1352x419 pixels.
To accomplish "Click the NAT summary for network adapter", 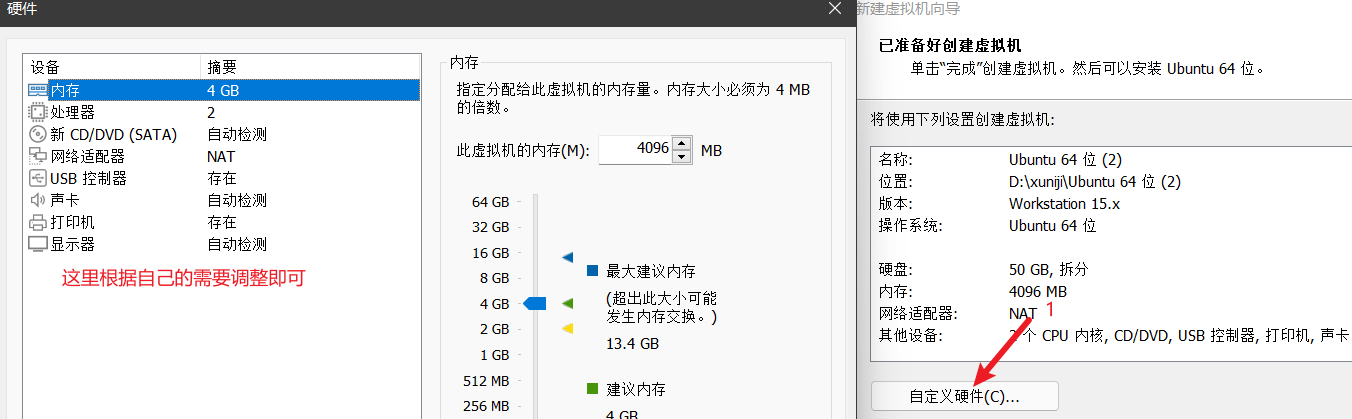I will click(221, 156).
